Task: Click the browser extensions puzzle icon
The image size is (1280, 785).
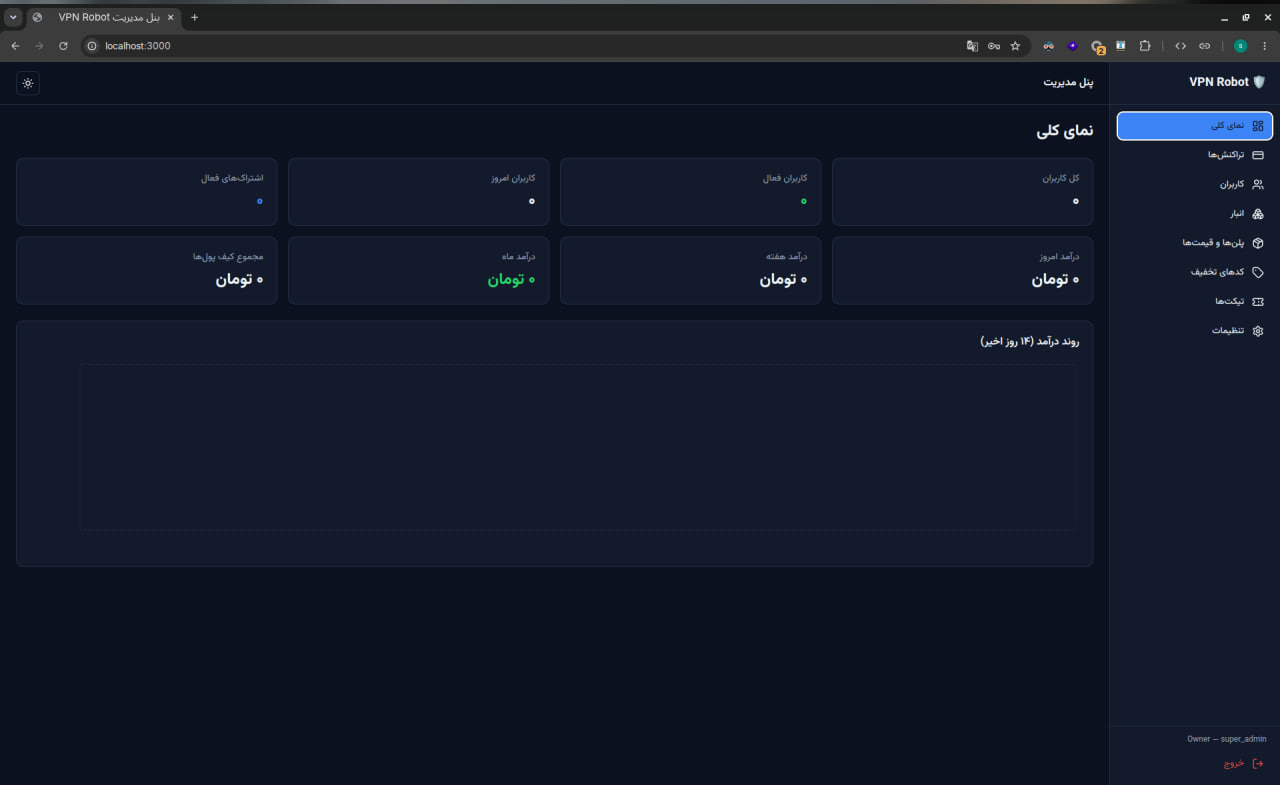Action: pos(1145,46)
